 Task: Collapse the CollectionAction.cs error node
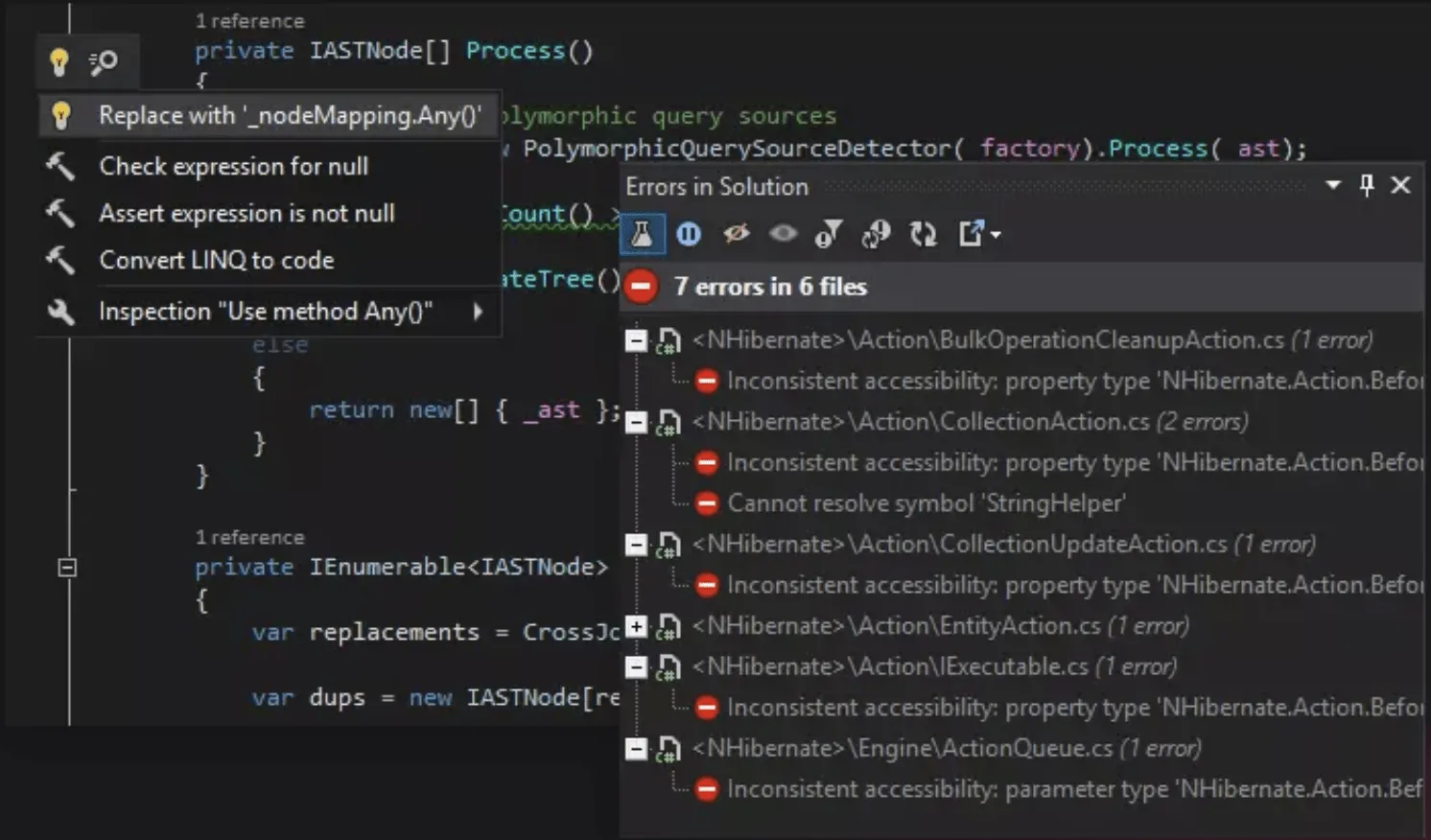click(x=635, y=422)
